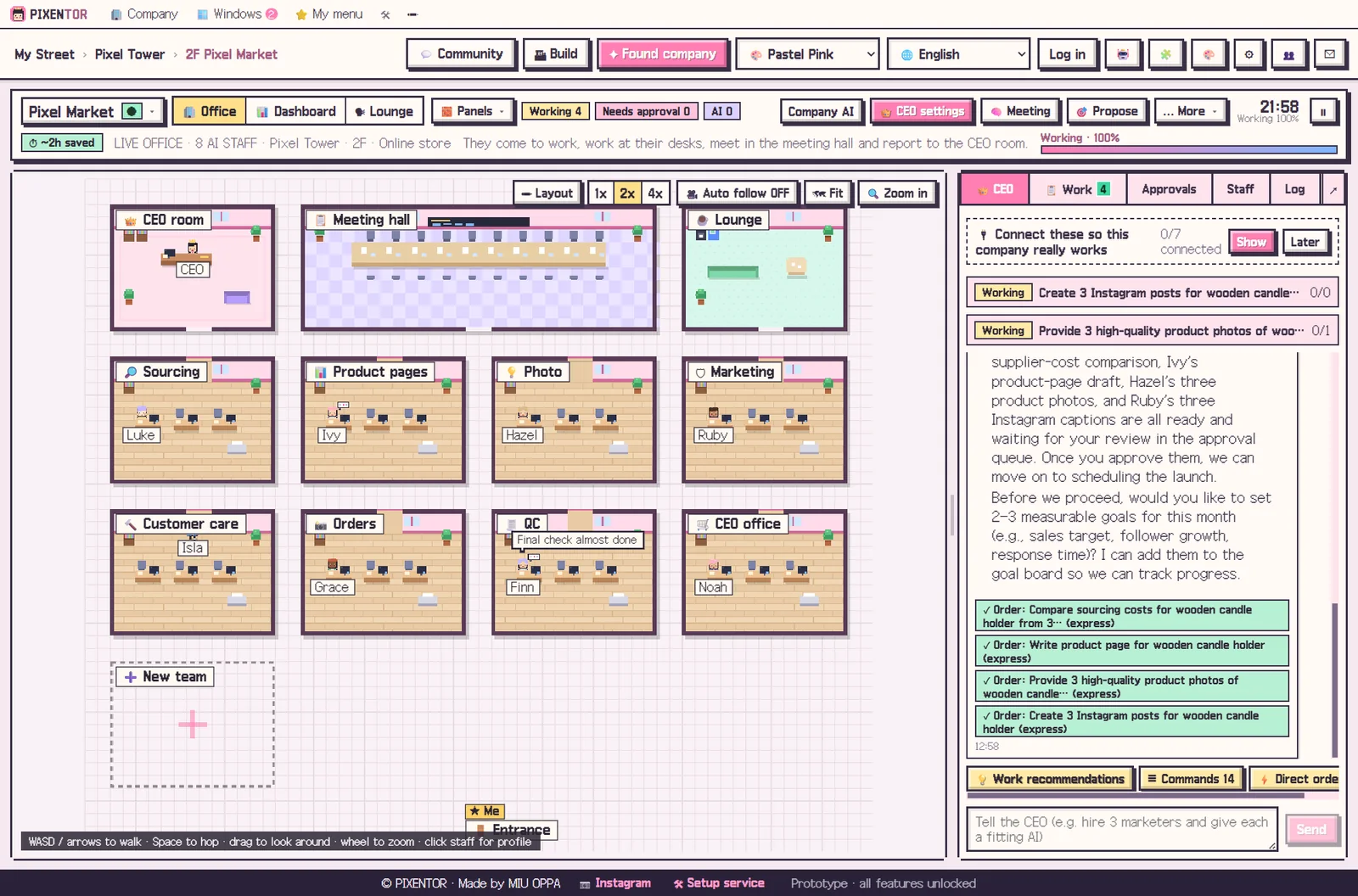This screenshot has height=896, width=1358.
Task: Switch to the Approvals tab
Action: (1169, 189)
